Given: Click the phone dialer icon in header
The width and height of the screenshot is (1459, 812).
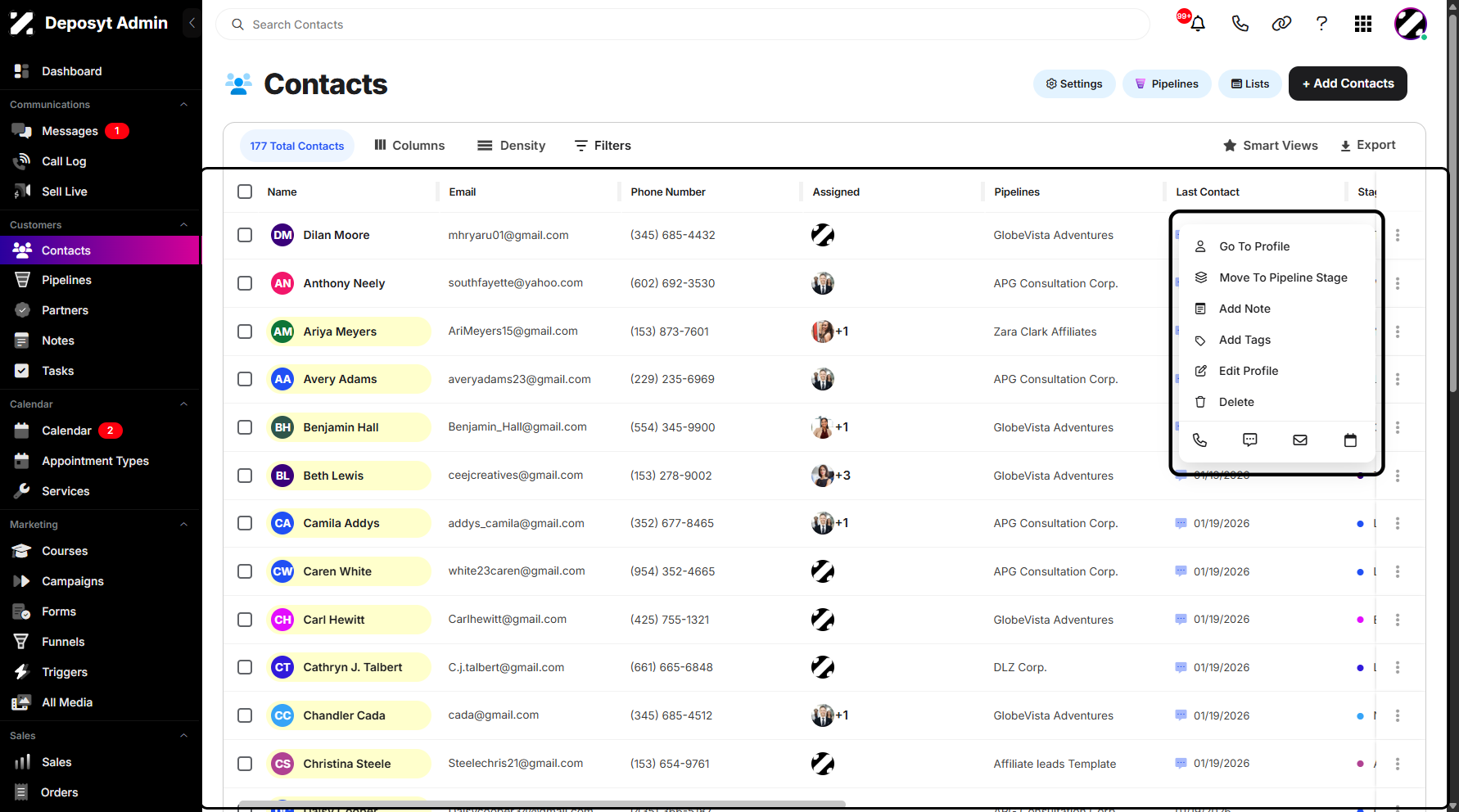Looking at the screenshot, I should point(1240,24).
